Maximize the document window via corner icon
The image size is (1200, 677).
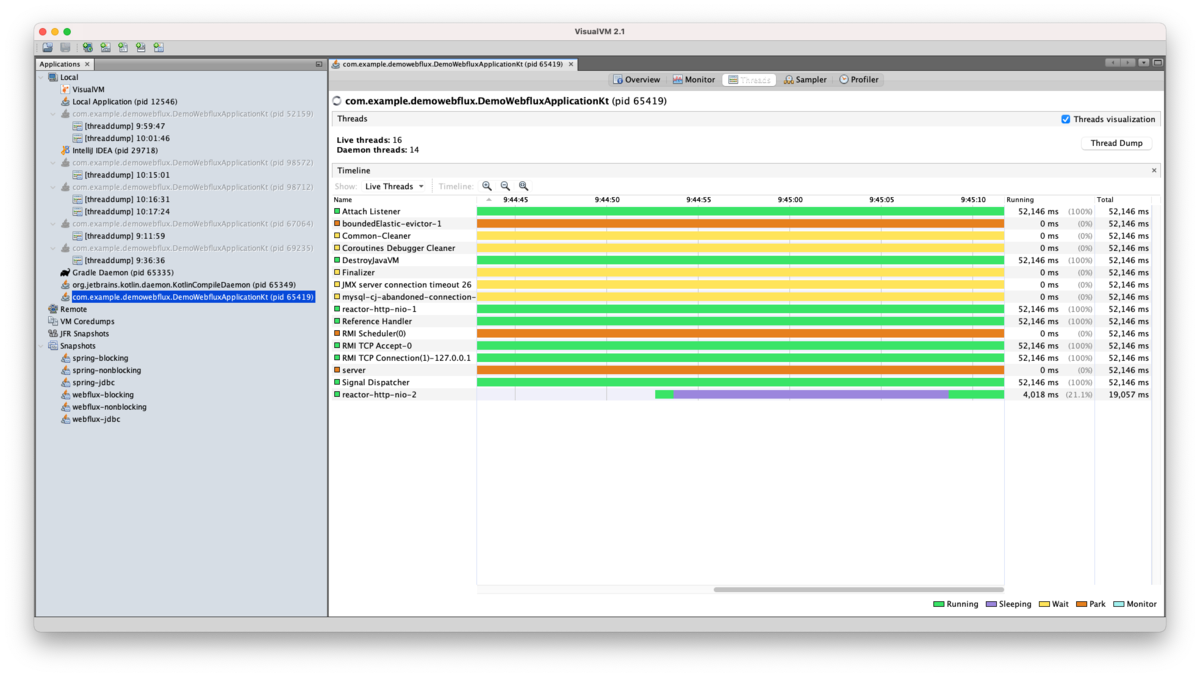[x=1158, y=63]
